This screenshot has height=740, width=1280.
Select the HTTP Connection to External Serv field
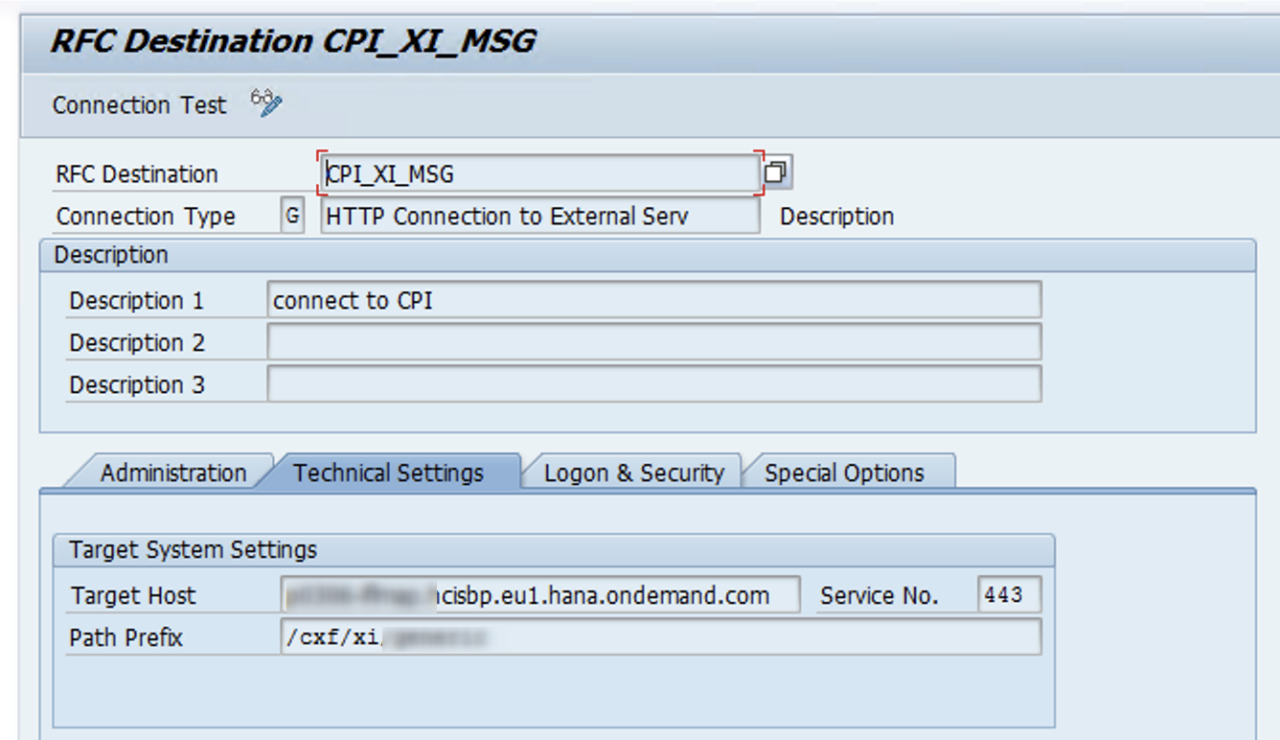click(x=540, y=216)
